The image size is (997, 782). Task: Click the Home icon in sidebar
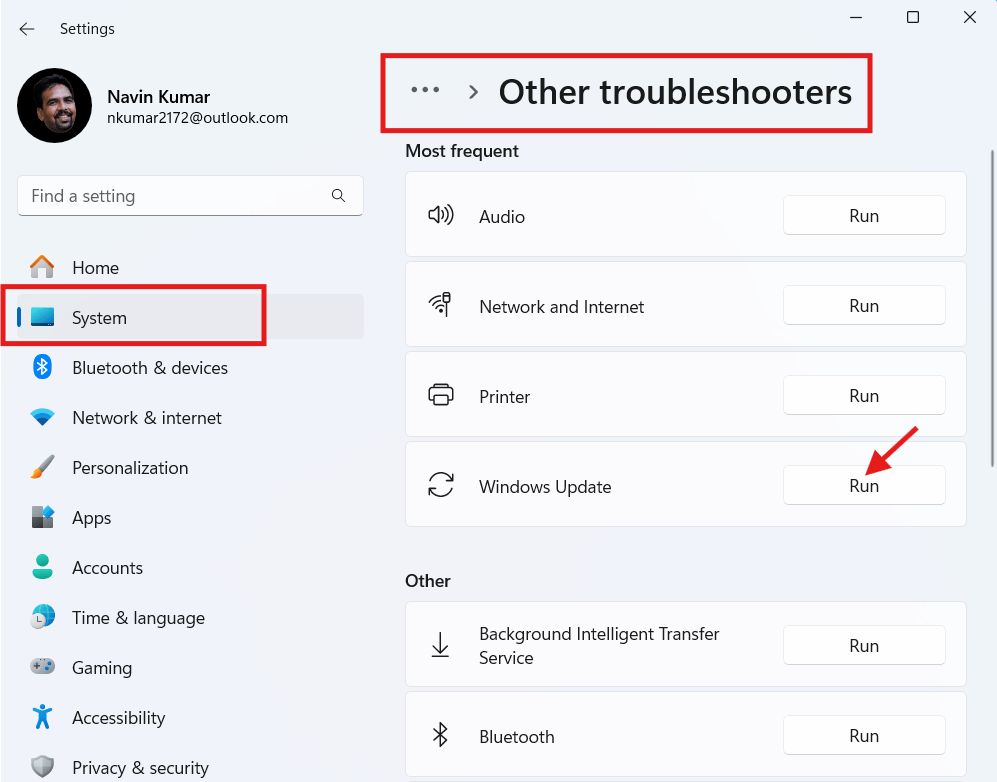click(x=42, y=267)
